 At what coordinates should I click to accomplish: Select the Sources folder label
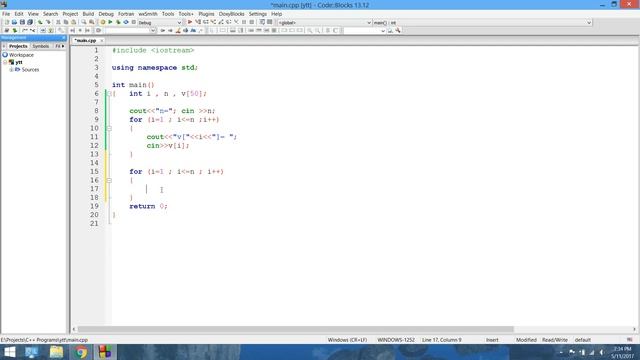pos(30,70)
